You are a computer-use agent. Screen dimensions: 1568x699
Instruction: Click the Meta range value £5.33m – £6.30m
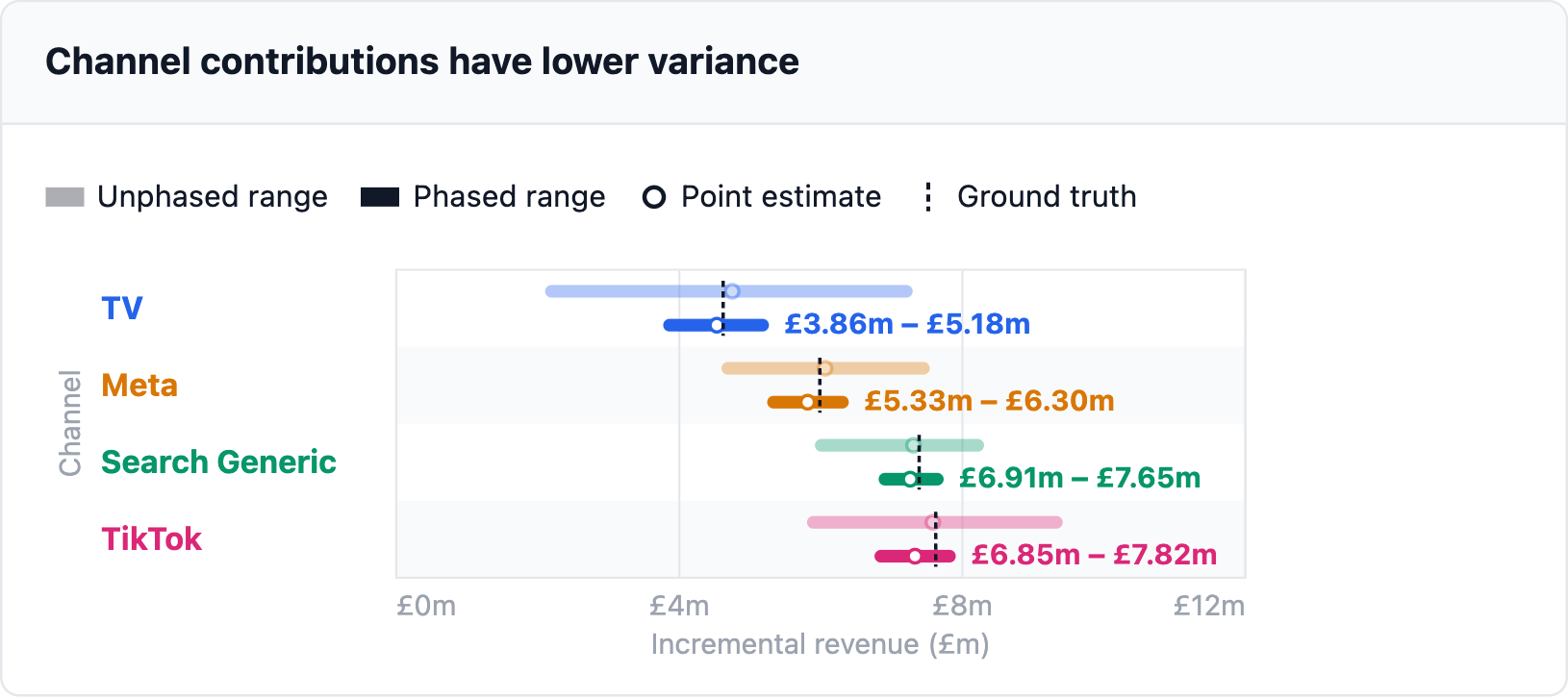pyautogui.click(x=989, y=401)
